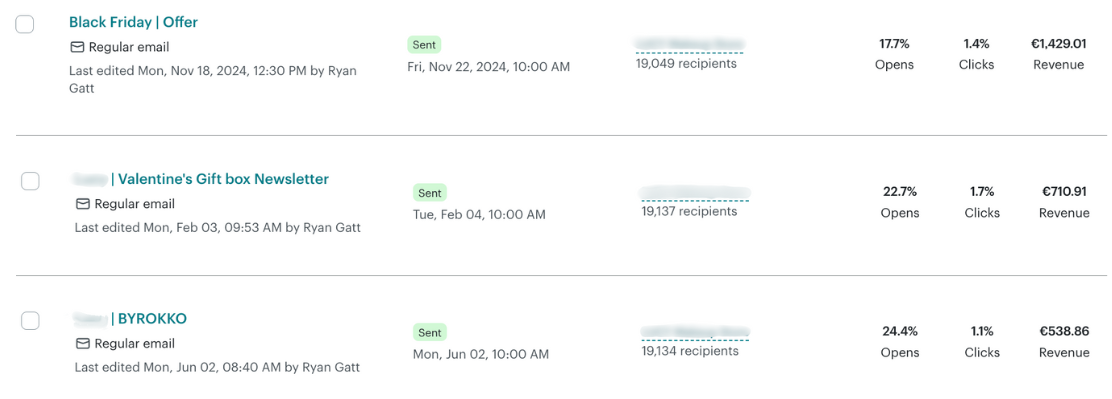Click Sent badge for Valentine's newsletter
The width and height of the screenshot is (1112, 399).
click(x=430, y=193)
